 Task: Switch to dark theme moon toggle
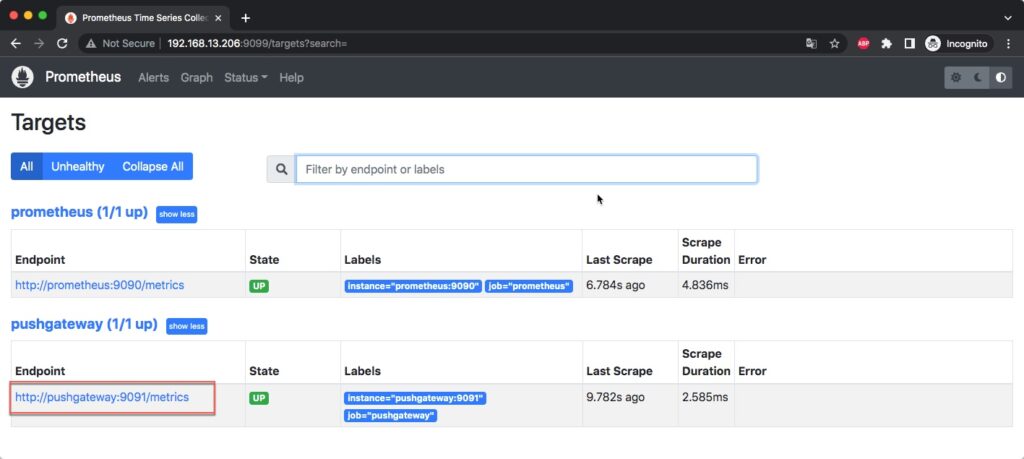(978, 78)
